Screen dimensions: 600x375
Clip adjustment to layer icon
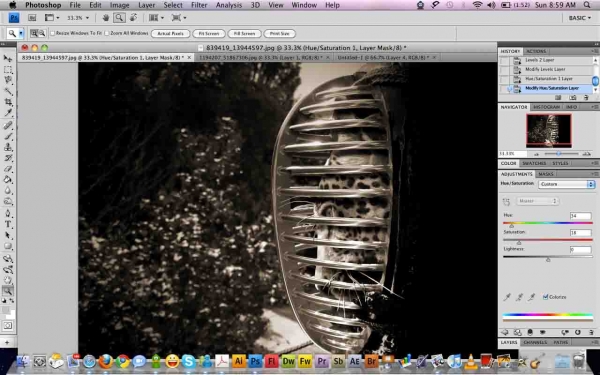click(x=530, y=333)
